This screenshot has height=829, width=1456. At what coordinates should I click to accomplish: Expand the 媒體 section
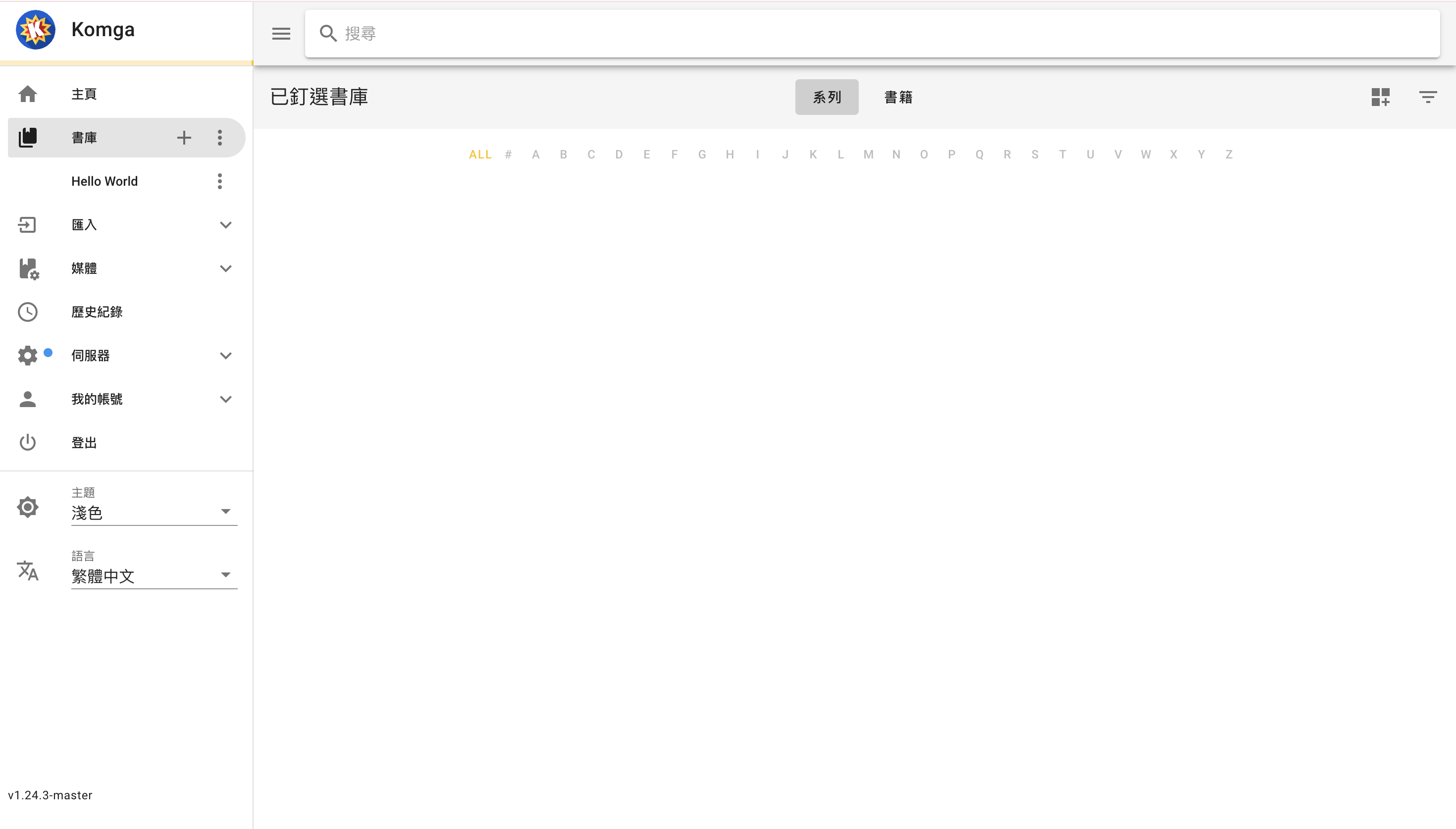pos(225,268)
